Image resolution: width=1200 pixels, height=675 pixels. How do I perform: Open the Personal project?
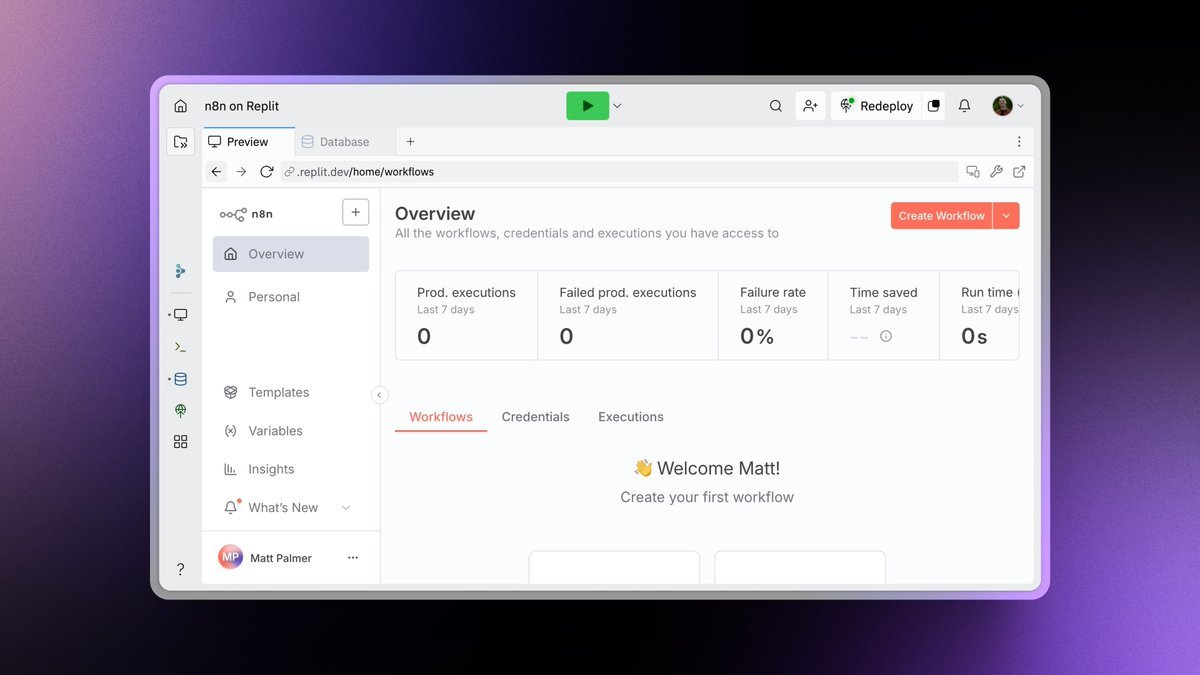coord(291,297)
